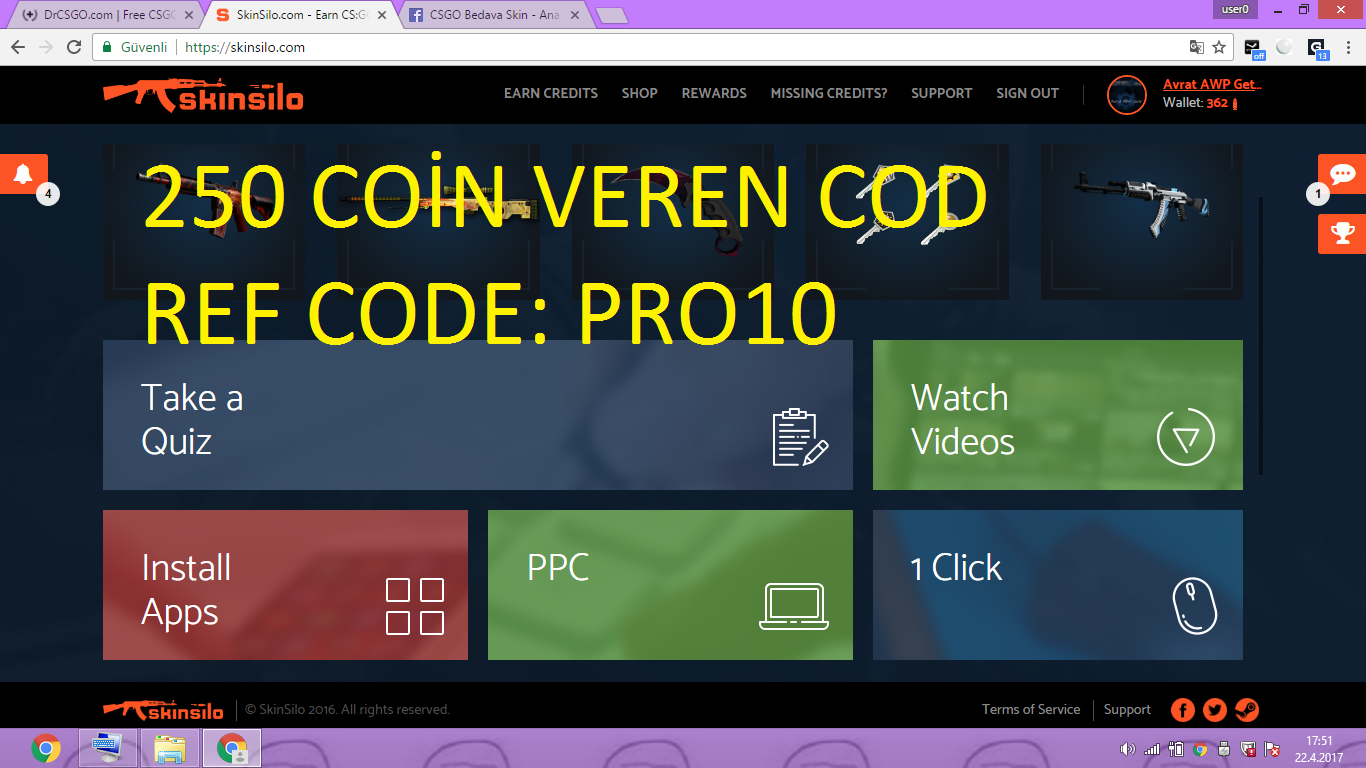Screen dimensions: 1366x768
Task: Open the Earn Credits menu
Action: coord(551,93)
